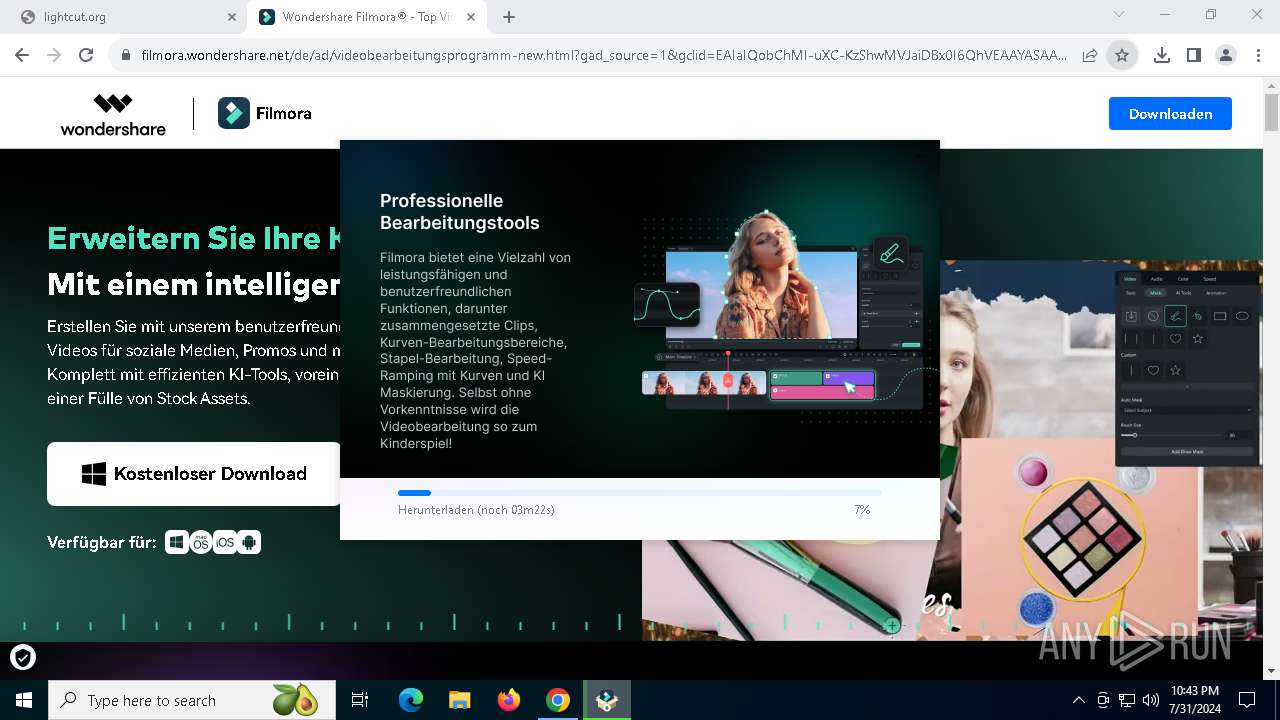Open the notifications center icon
Image resolution: width=1280 pixels, height=720 pixels.
[x=1247, y=700]
